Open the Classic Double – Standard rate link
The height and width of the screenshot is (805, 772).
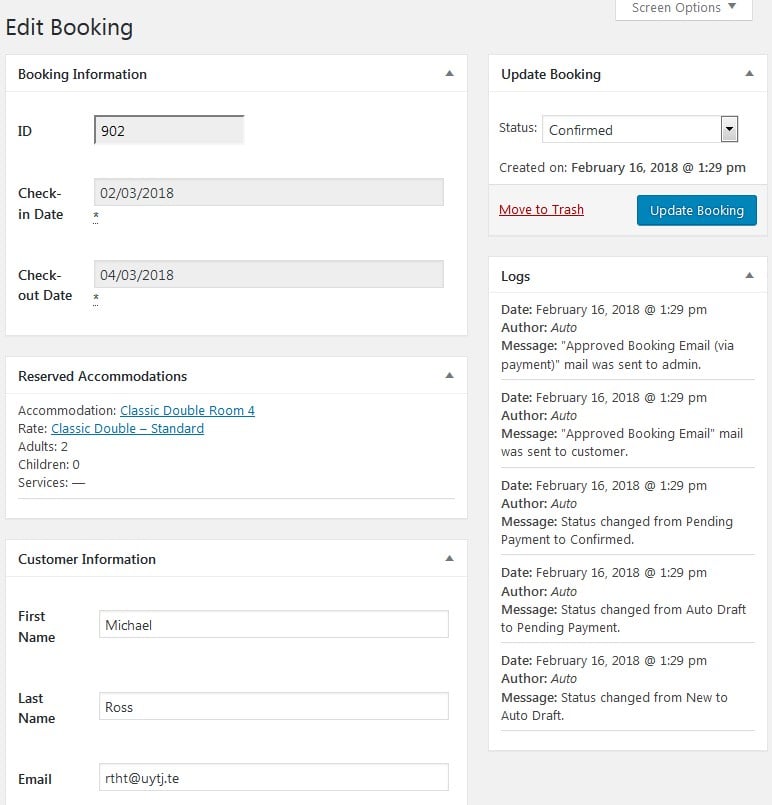pyautogui.click(x=127, y=429)
